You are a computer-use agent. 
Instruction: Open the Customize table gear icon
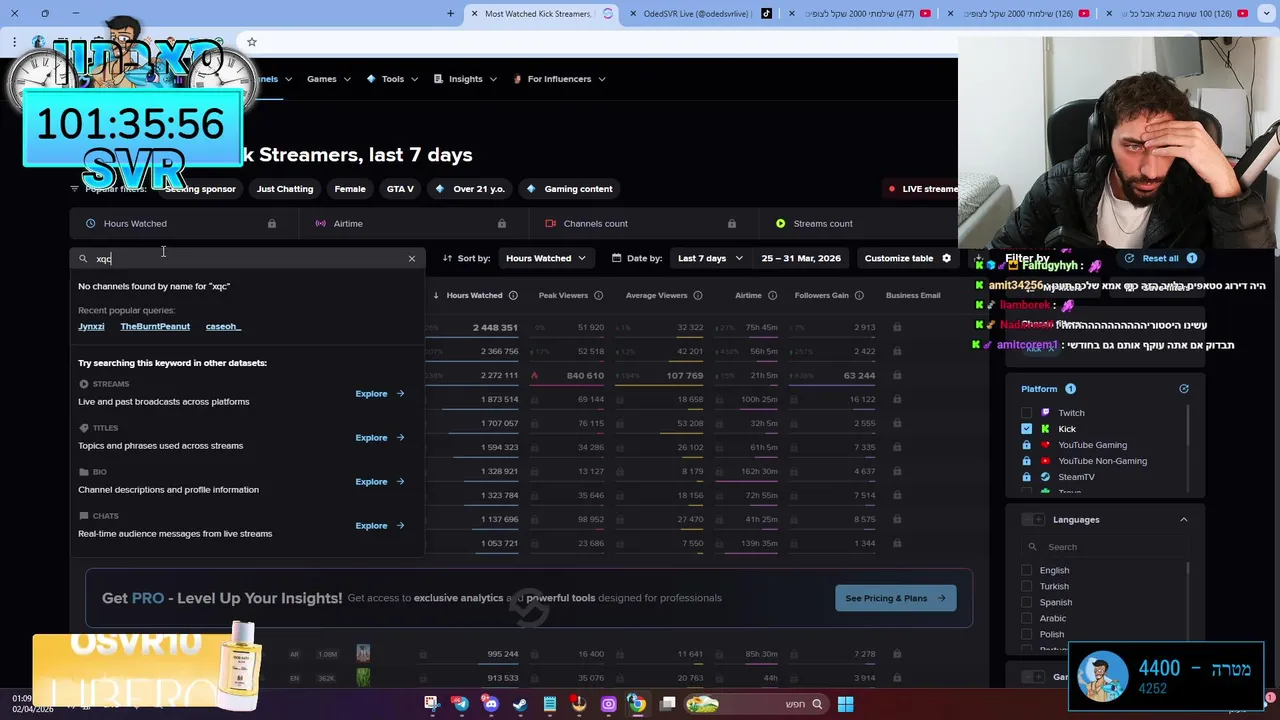tap(946, 258)
